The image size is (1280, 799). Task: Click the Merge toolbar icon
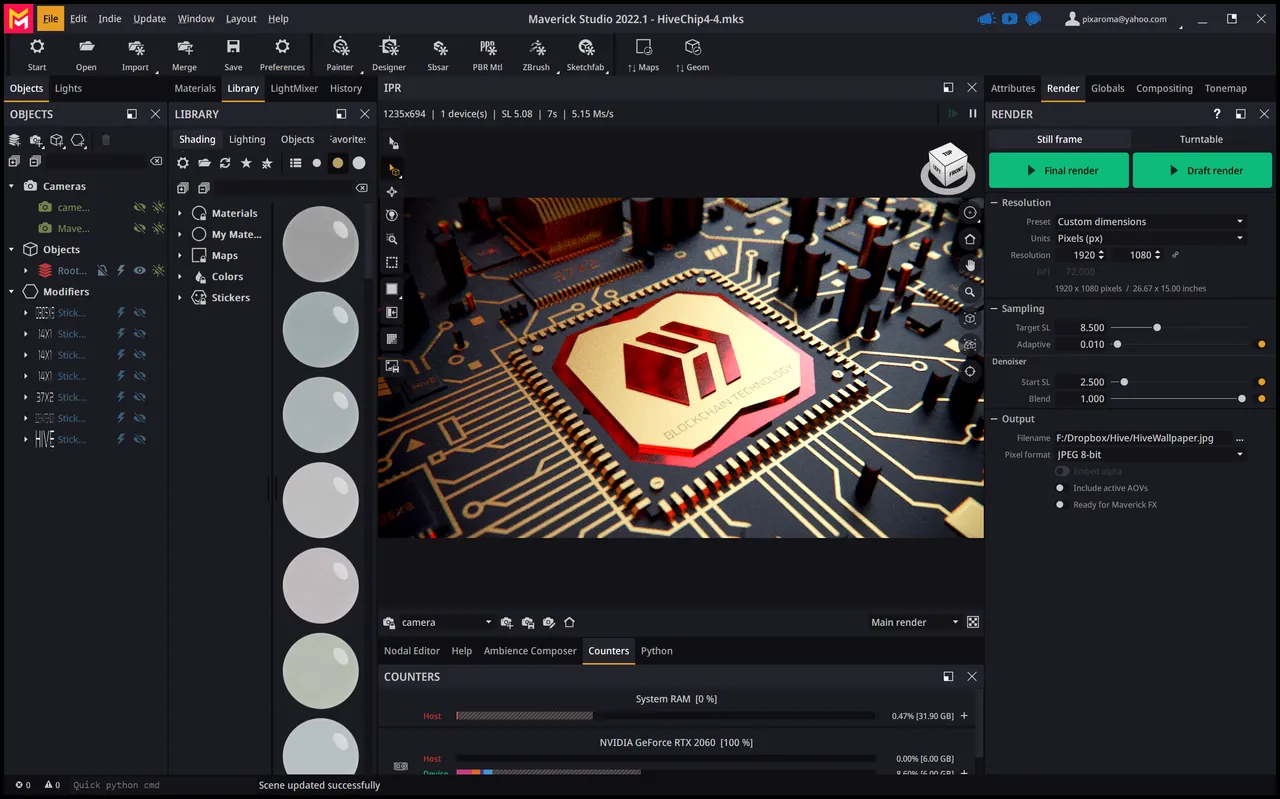[x=184, y=47]
